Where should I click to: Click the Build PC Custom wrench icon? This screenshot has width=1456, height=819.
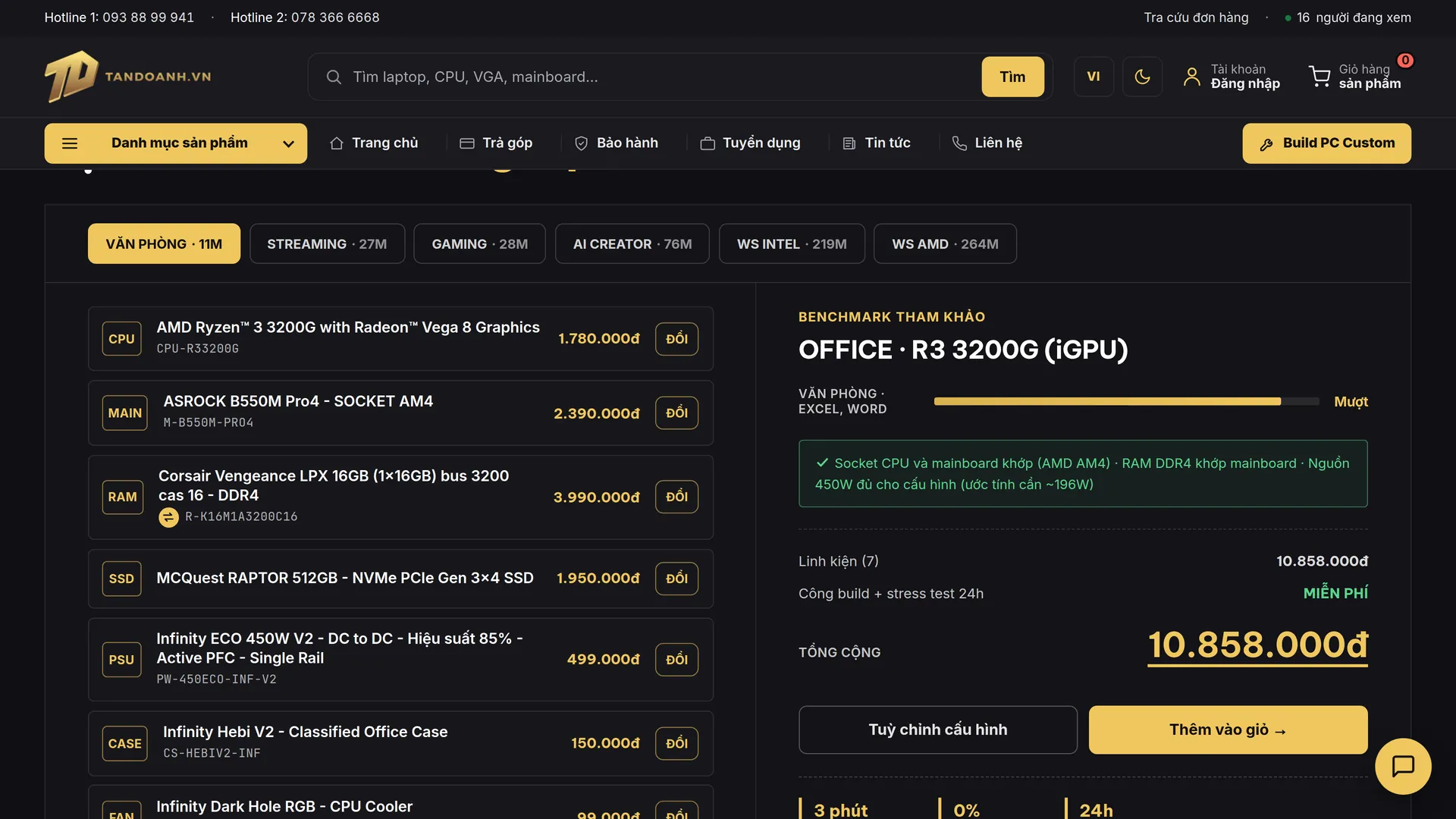pyautogui.click(x=1266, y=144)
